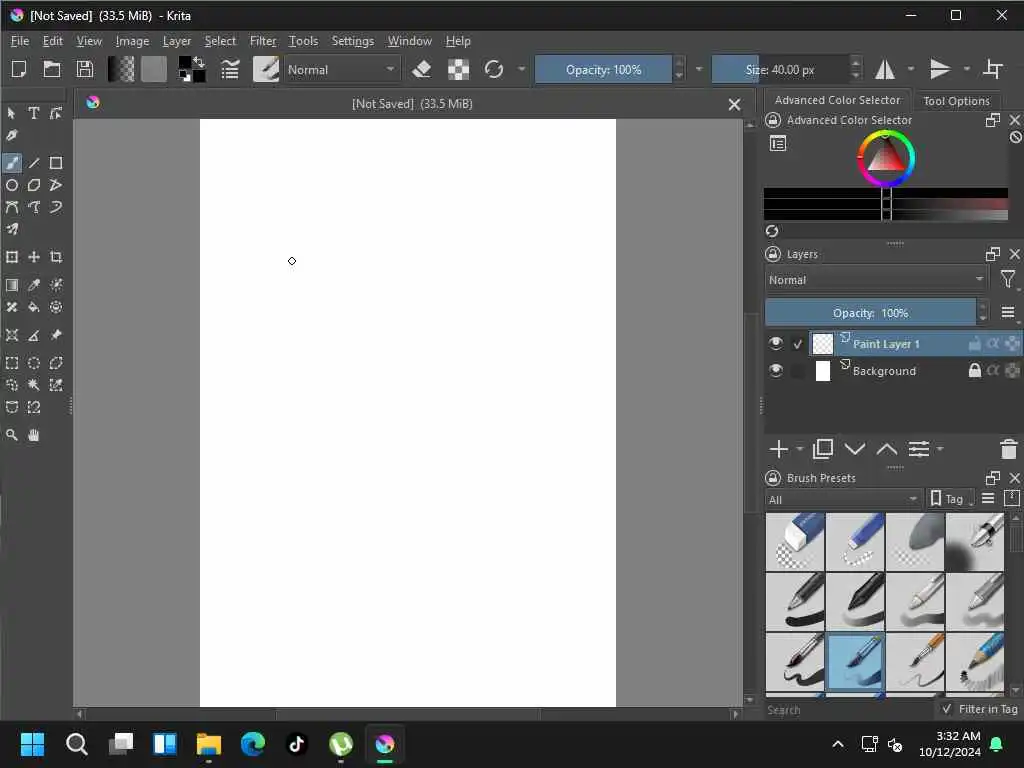Toggle Filter in Tag checkbox
Viewport: 1024px width, 768px height.
(947, 709)
